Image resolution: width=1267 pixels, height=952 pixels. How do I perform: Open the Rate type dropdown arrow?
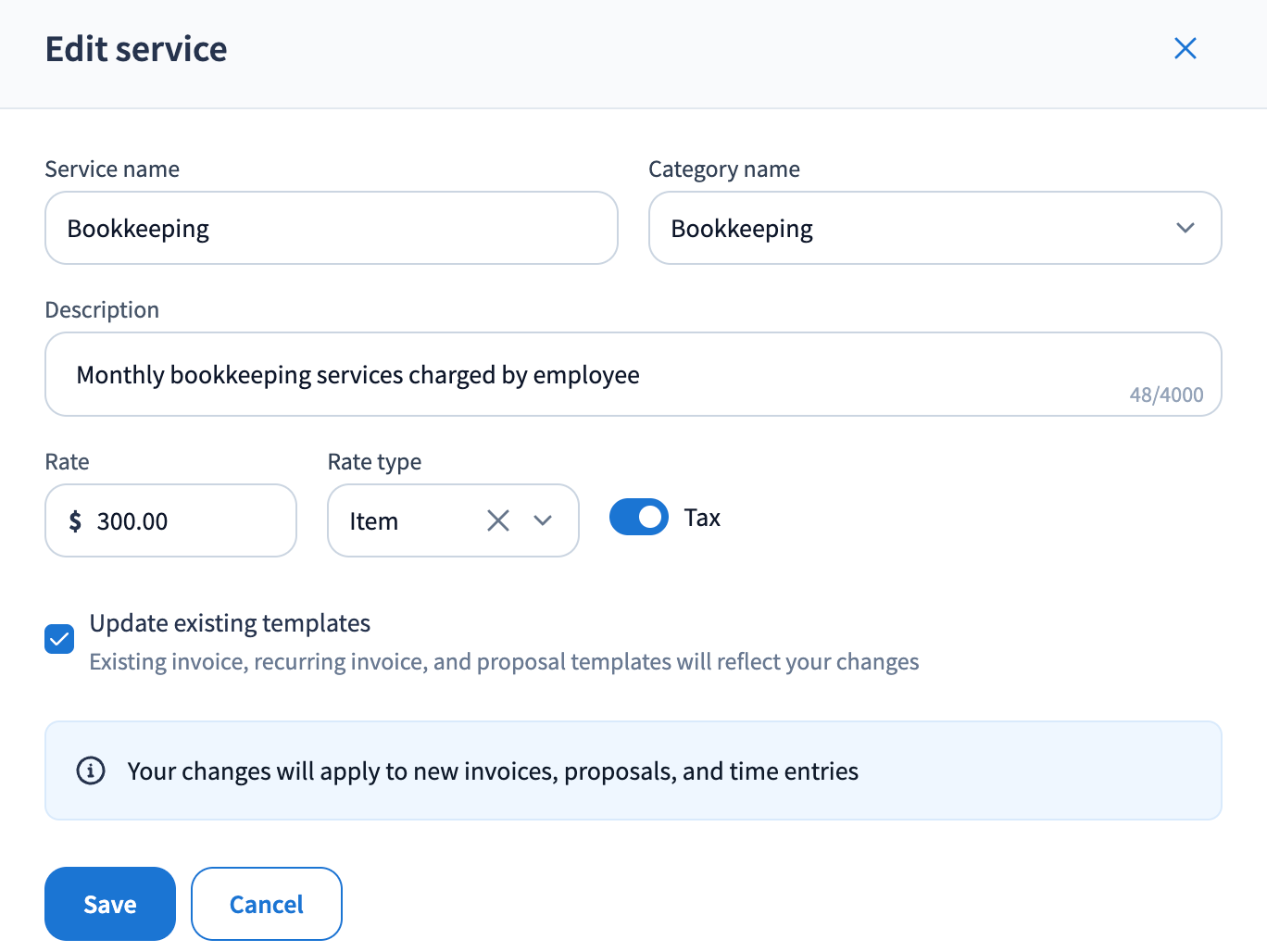543,520
